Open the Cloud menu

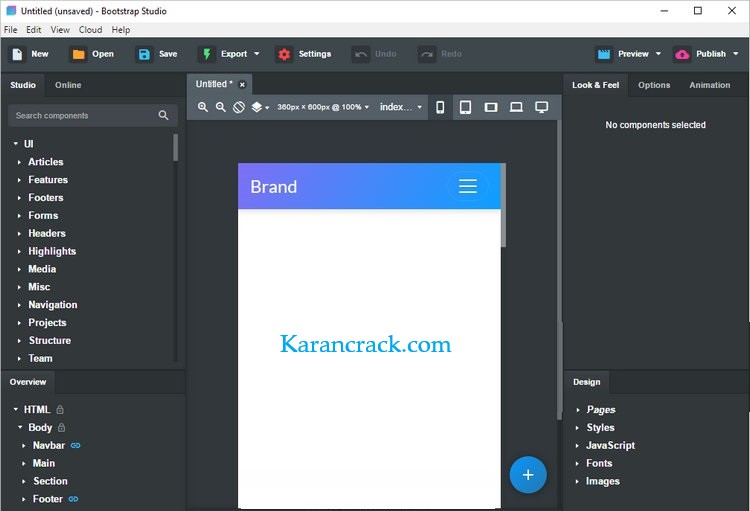(90, 30)
